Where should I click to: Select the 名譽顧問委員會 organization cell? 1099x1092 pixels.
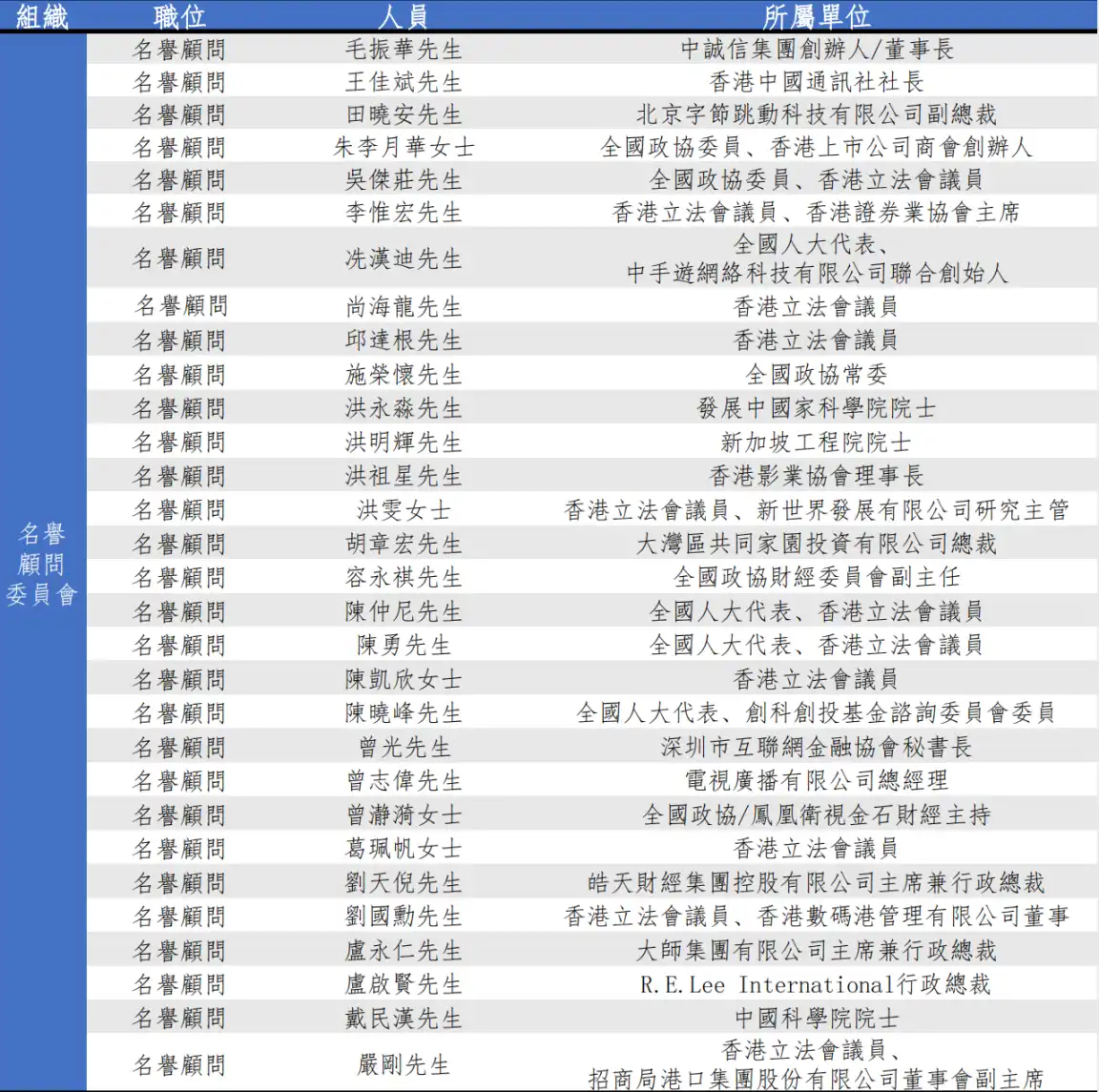[x=42, y=564]
